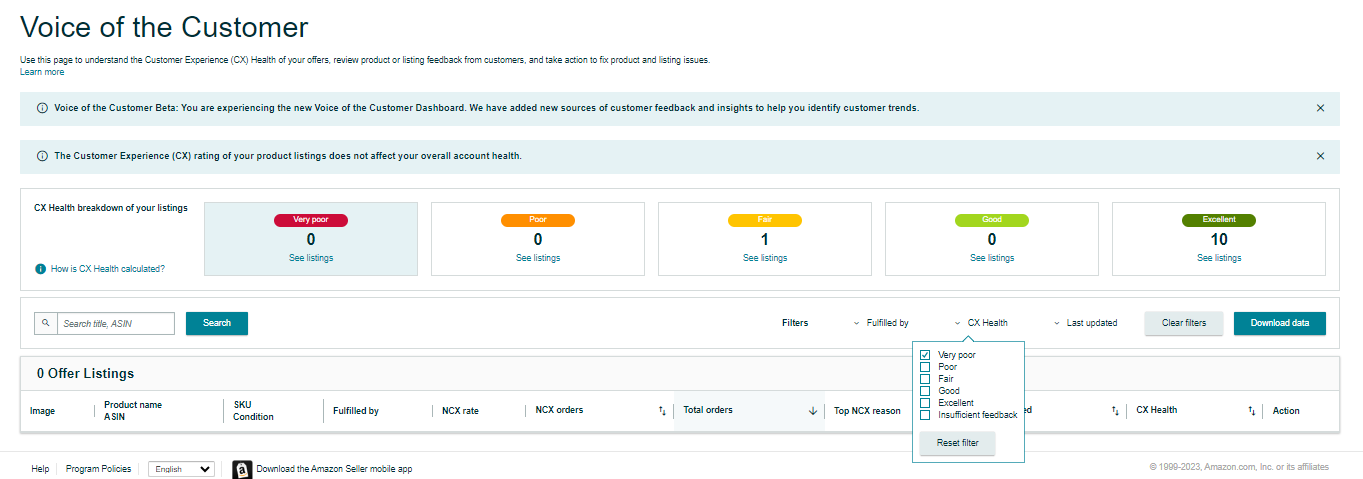
Task: Check the Insufficient feedback checkbox
Action: coord(925,415)
